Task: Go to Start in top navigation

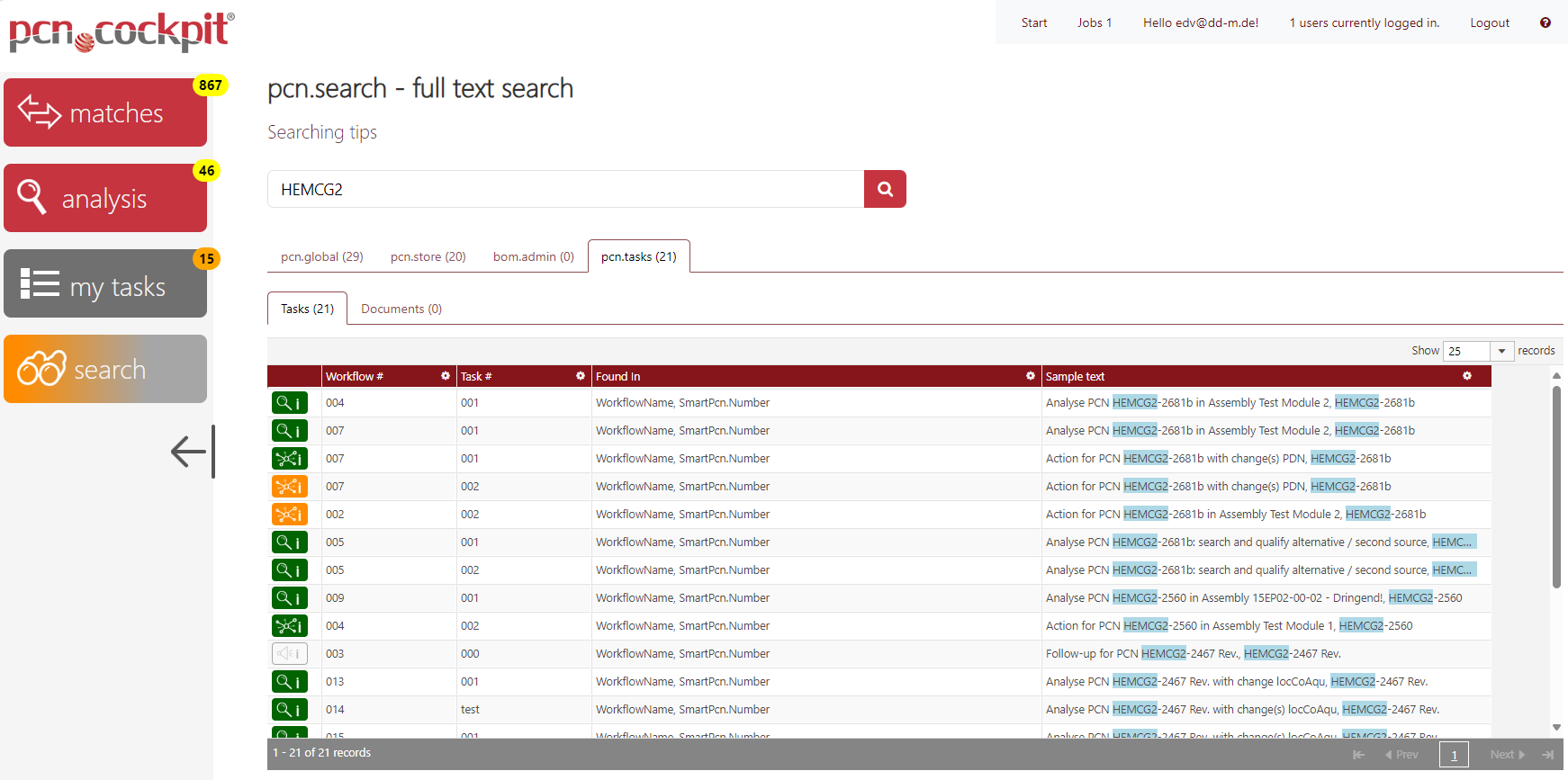Action: (1034, 22)
